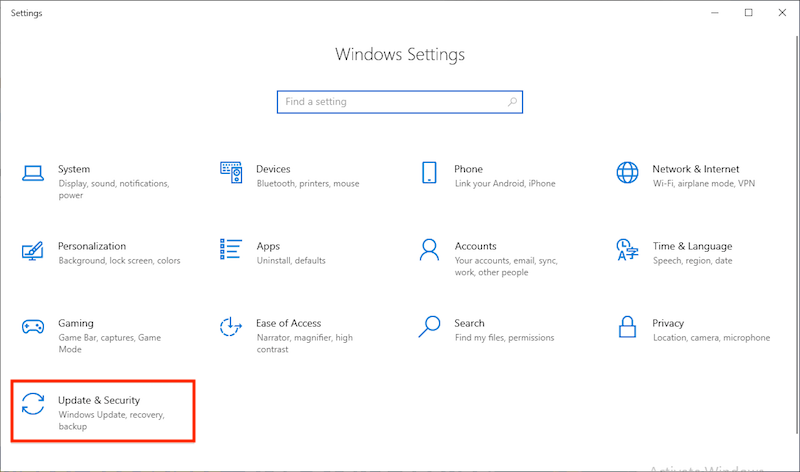Image resolution: width=800 pixels, height=472 pixels.
Task: Click the Gaming controller icon
Action: pos(33,326)
